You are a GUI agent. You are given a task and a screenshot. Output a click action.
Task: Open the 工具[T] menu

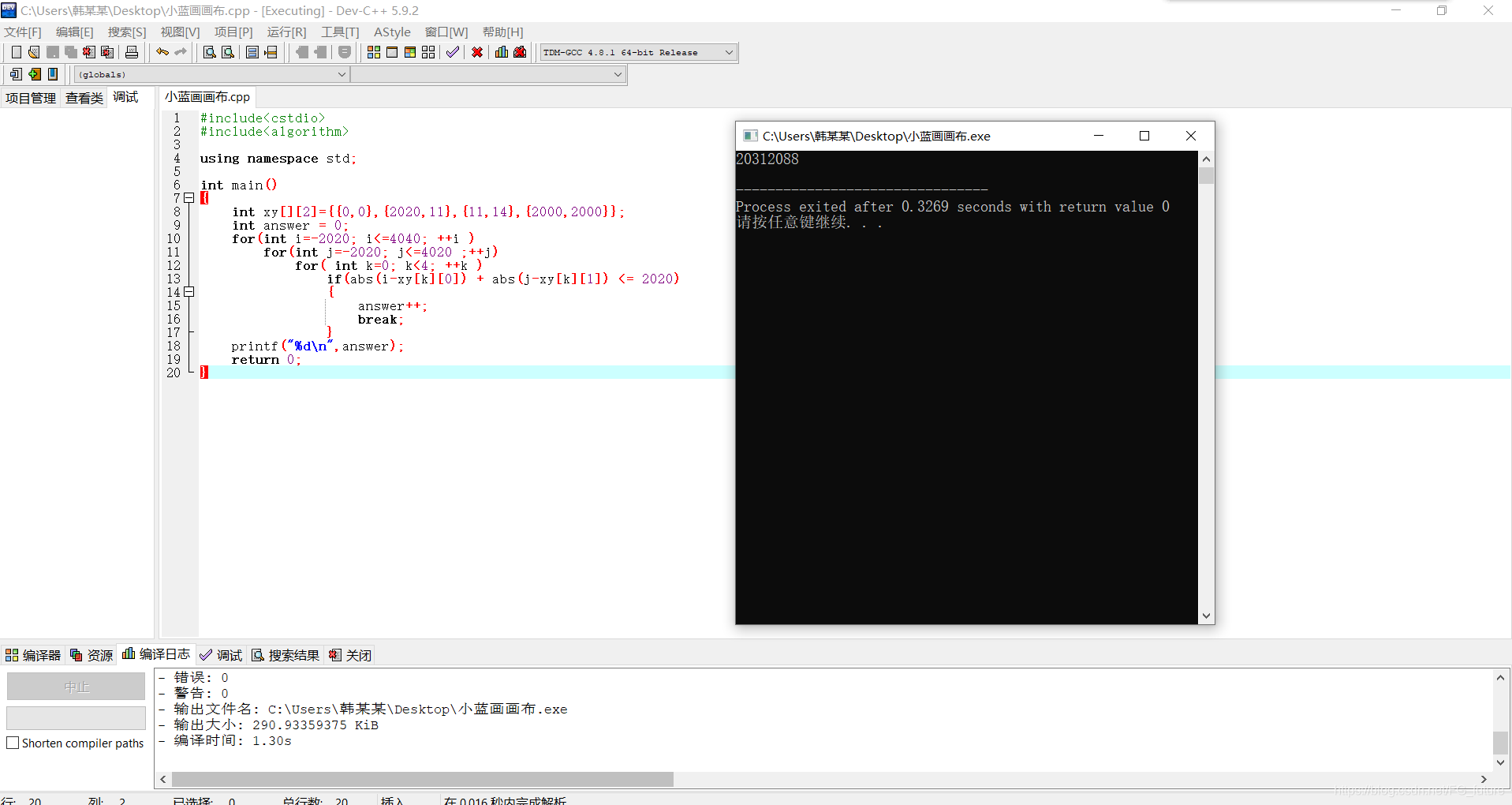(340, 32)
